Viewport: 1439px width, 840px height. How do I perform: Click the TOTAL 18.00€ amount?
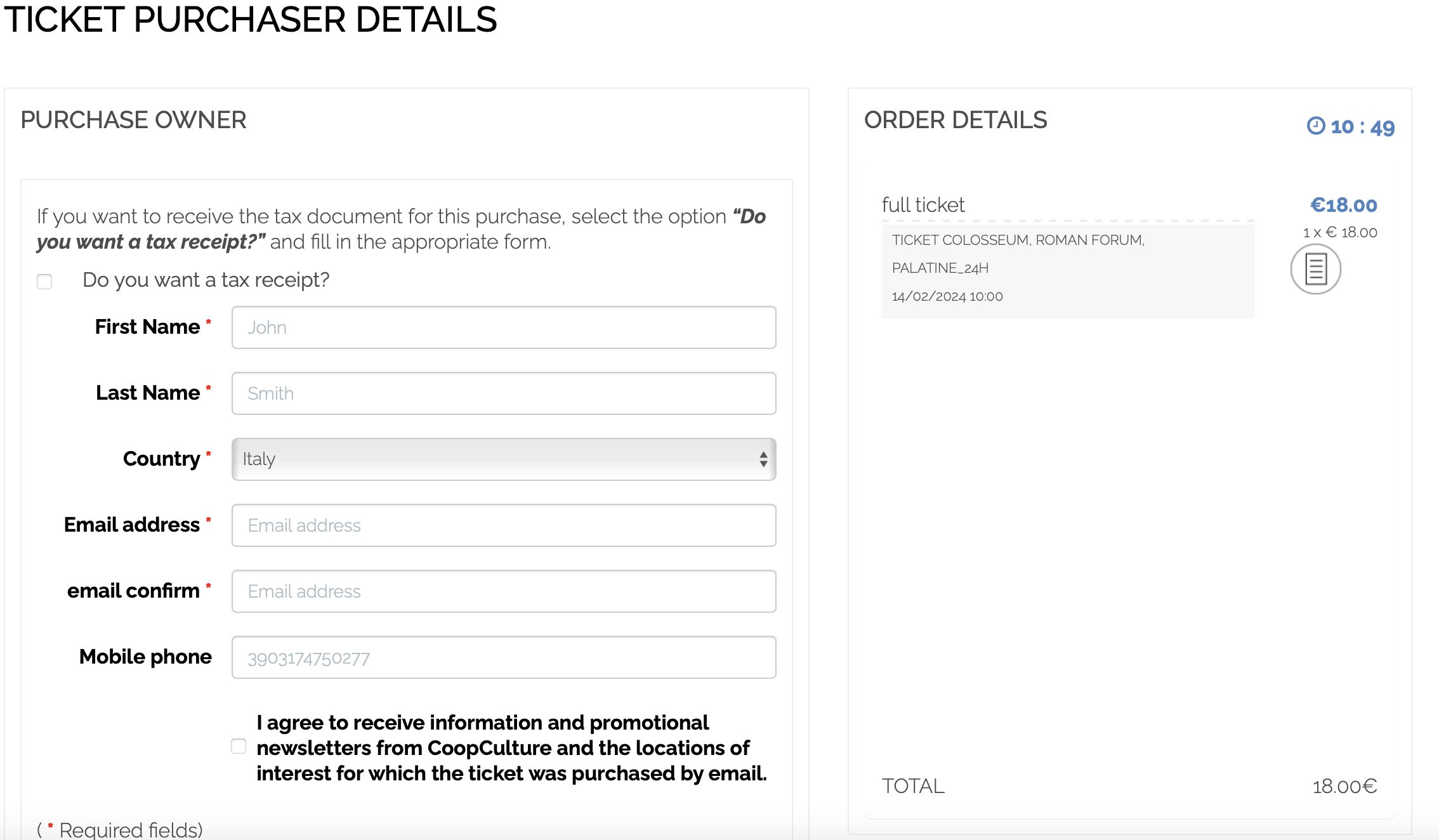(x=1344, y=786)
